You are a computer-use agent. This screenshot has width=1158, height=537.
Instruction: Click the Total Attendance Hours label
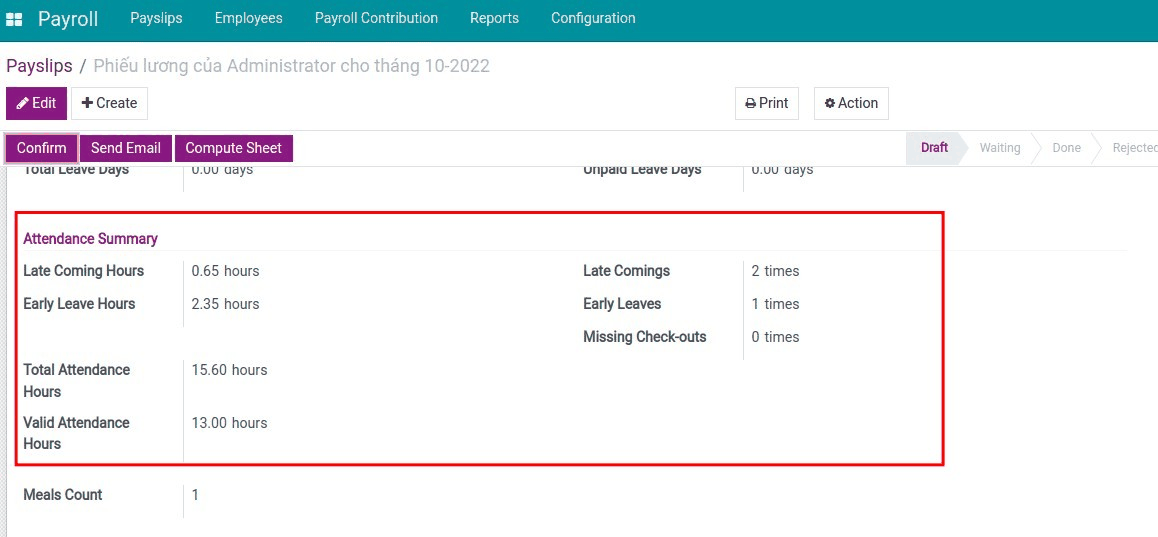pos(77,380)
